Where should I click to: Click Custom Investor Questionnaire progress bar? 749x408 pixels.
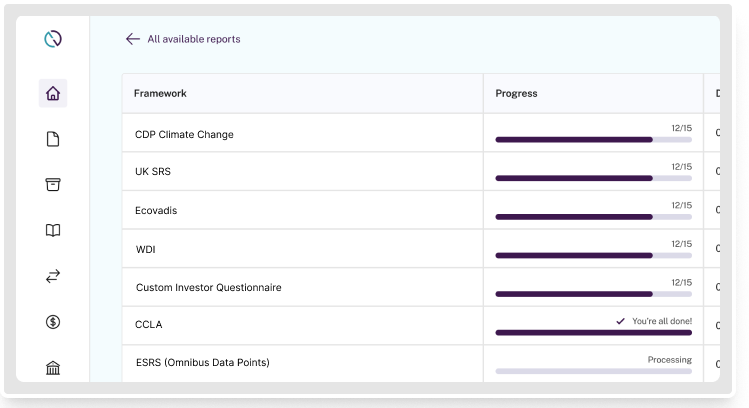tap(593, 294)
